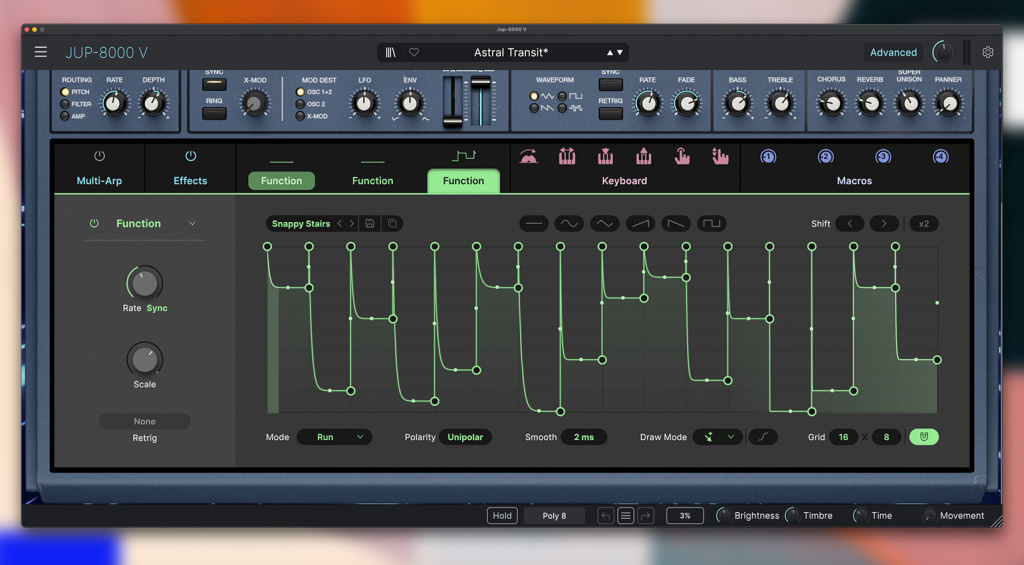The image size is (1024, 565).
Task: Open history list in bottom bar
Action: click(626, 516)
